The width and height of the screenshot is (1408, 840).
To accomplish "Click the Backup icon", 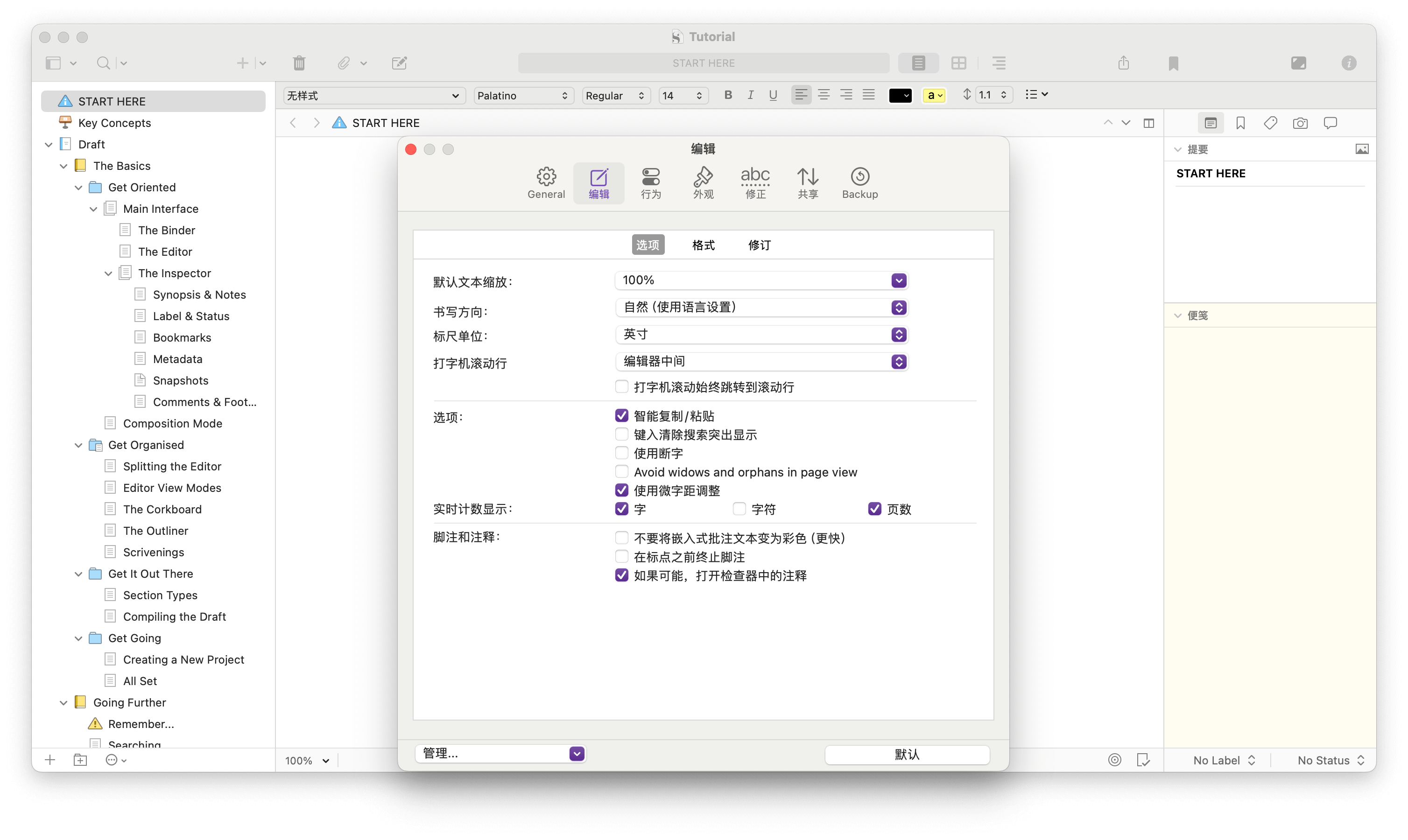I will click(x=858, y=182).
